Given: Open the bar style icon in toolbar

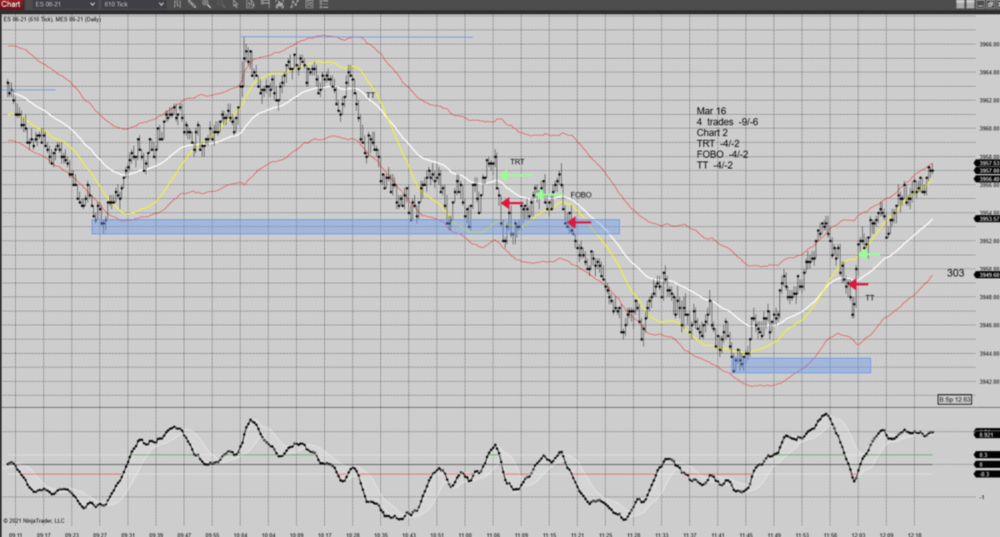Looking at the screenshot, I should point(179,5).
